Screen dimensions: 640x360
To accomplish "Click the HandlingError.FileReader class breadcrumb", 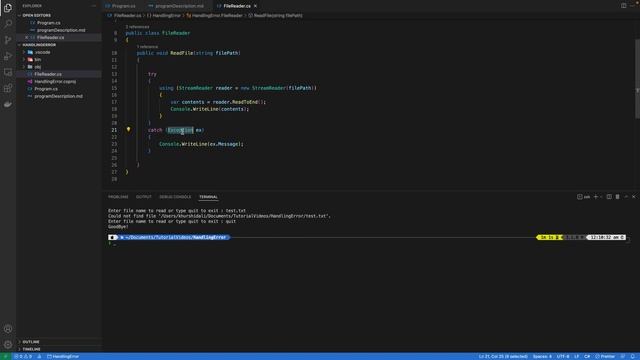I will coord(215,16).
